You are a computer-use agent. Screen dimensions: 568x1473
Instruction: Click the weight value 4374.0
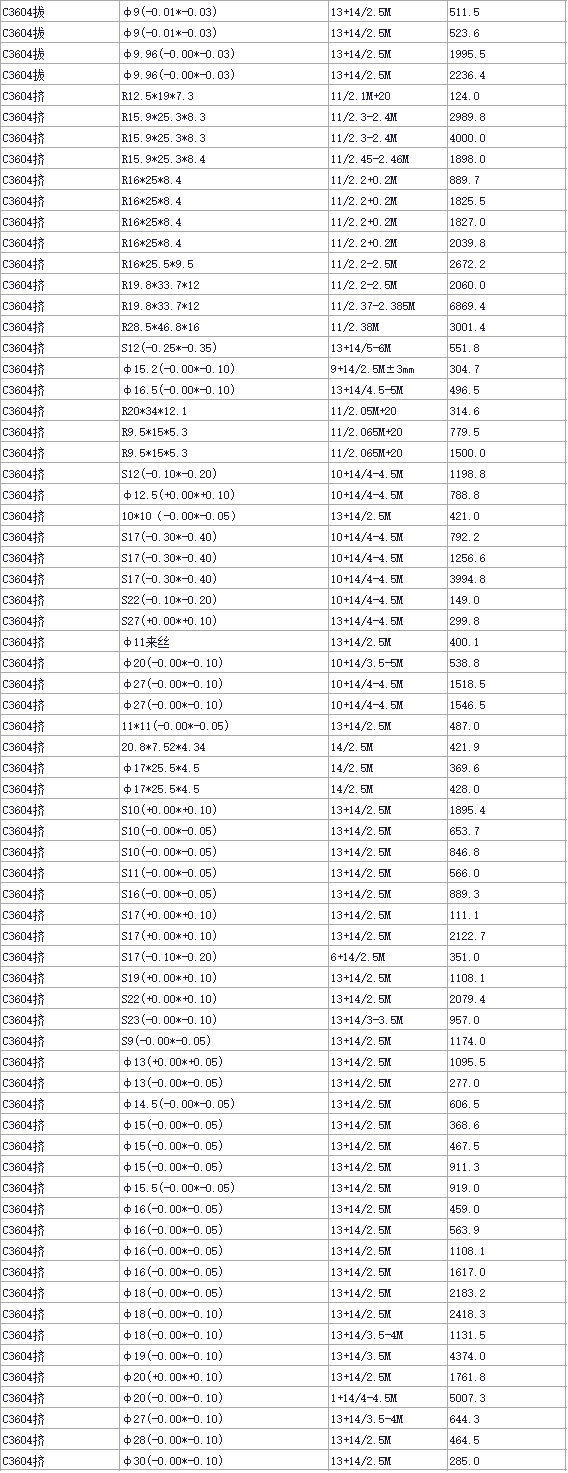(506, 1356)
